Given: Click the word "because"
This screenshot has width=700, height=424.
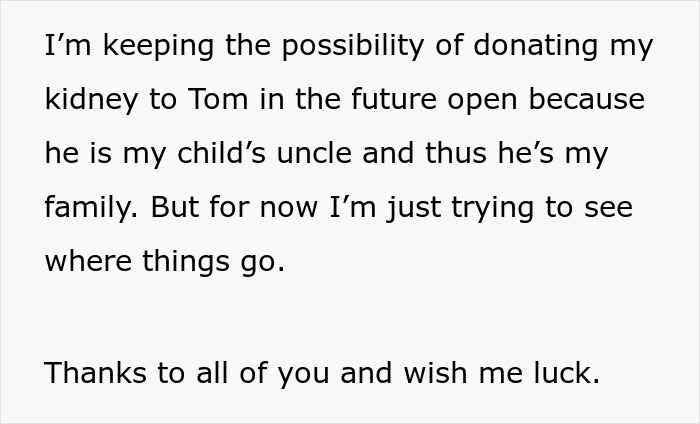Looking at the screenshot, I should click(x=590, y=100).
